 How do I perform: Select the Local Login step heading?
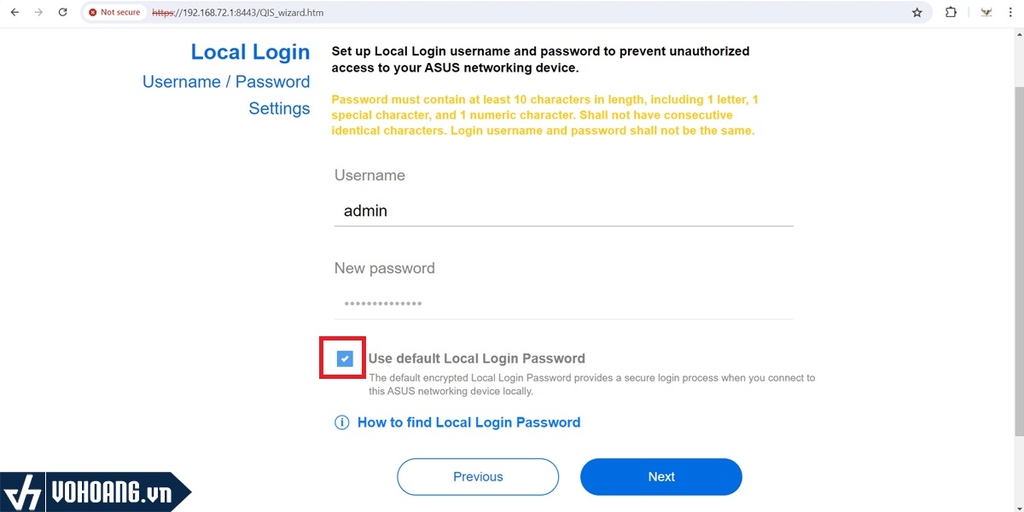[x=250, y=52]
